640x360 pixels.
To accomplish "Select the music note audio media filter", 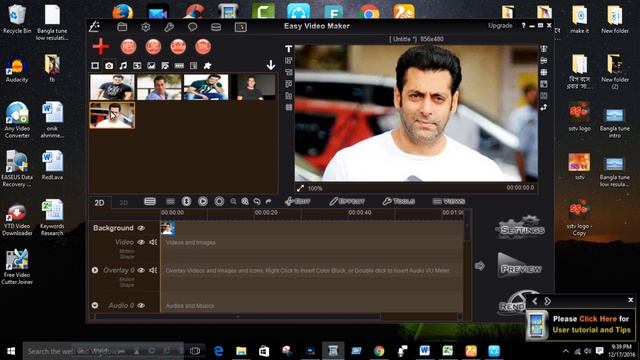I will [x=123, y=66].
